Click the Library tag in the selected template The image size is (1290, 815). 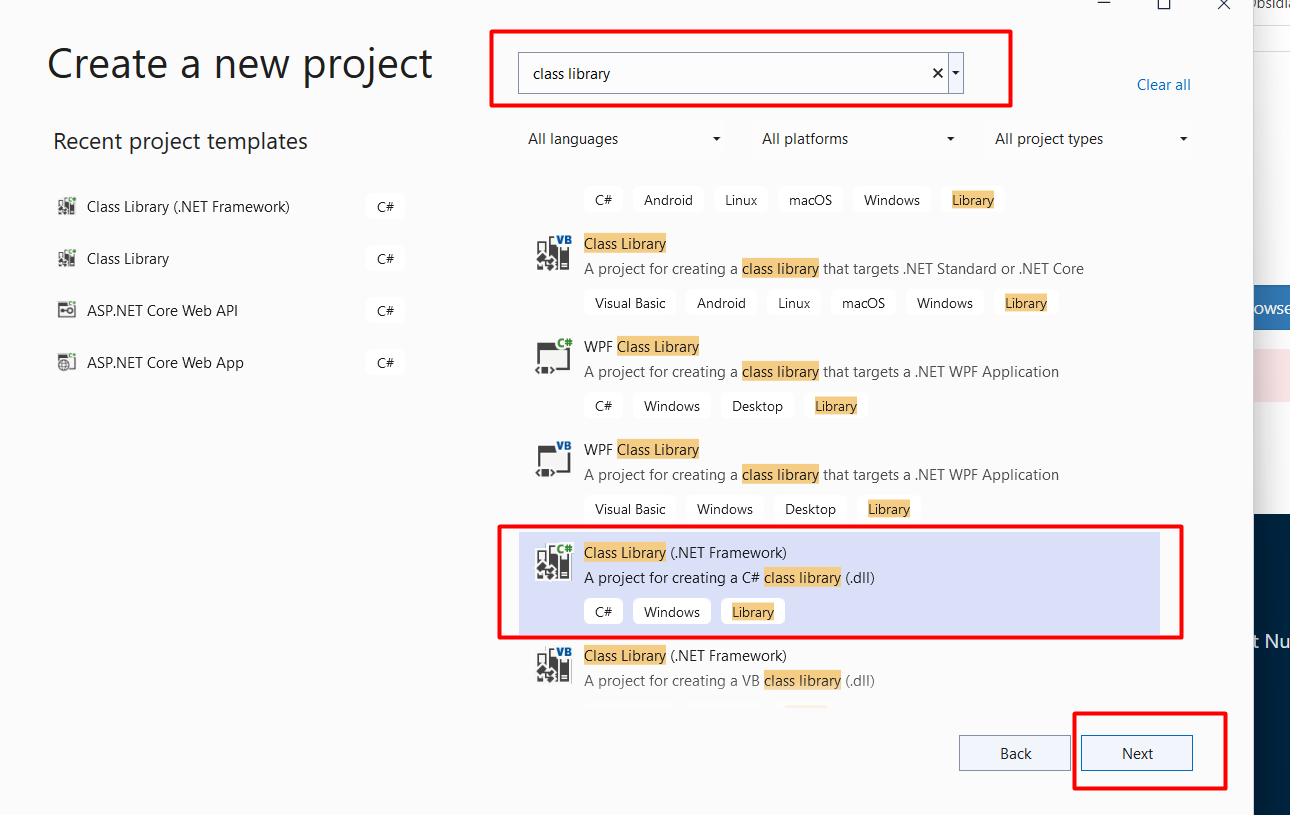(753, 612)
